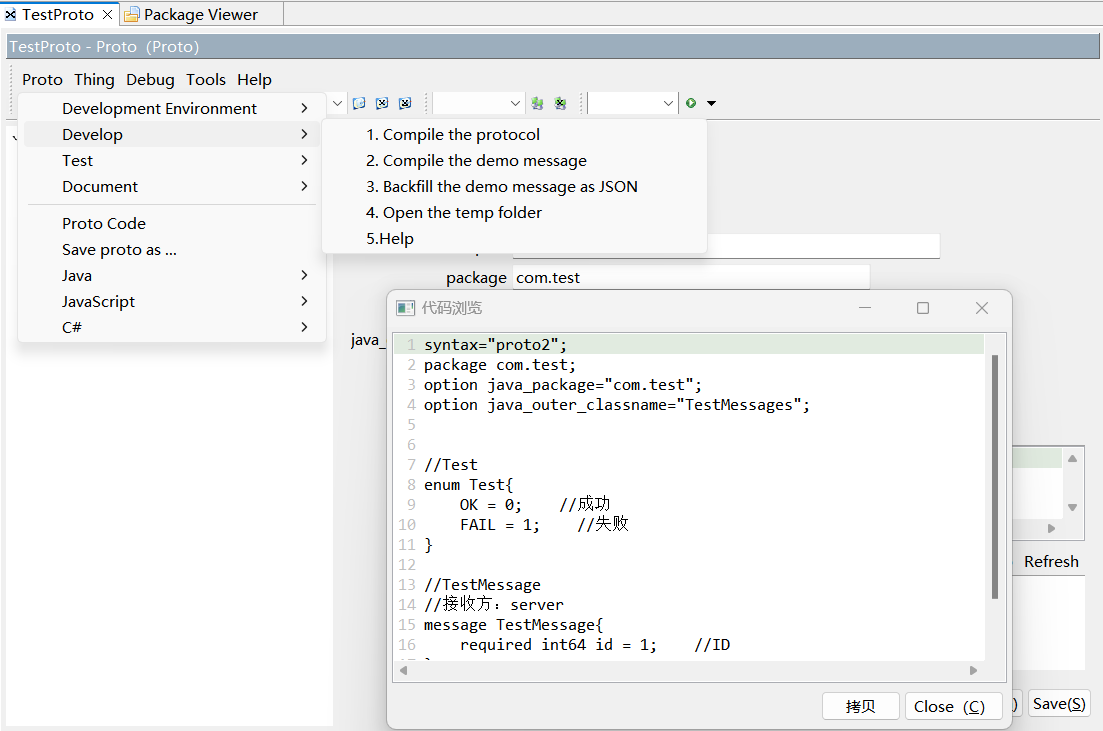Expand the Test submenu
The image size is (1103, 731).
(172, 160)
